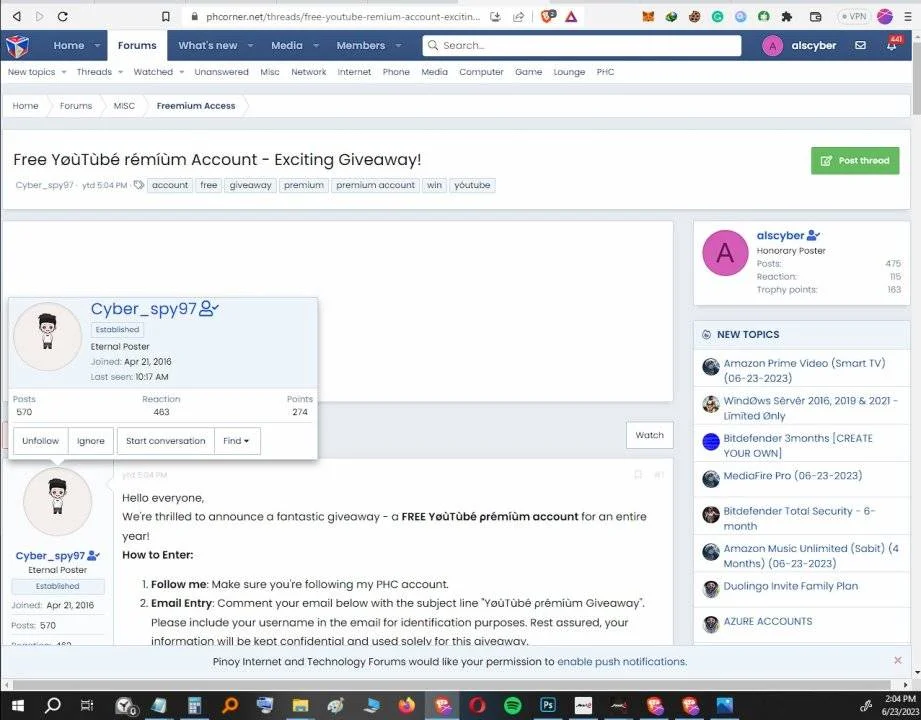Dismiss the push notification banner
This screenshot has height=720, width=921.
pos(898,661)
